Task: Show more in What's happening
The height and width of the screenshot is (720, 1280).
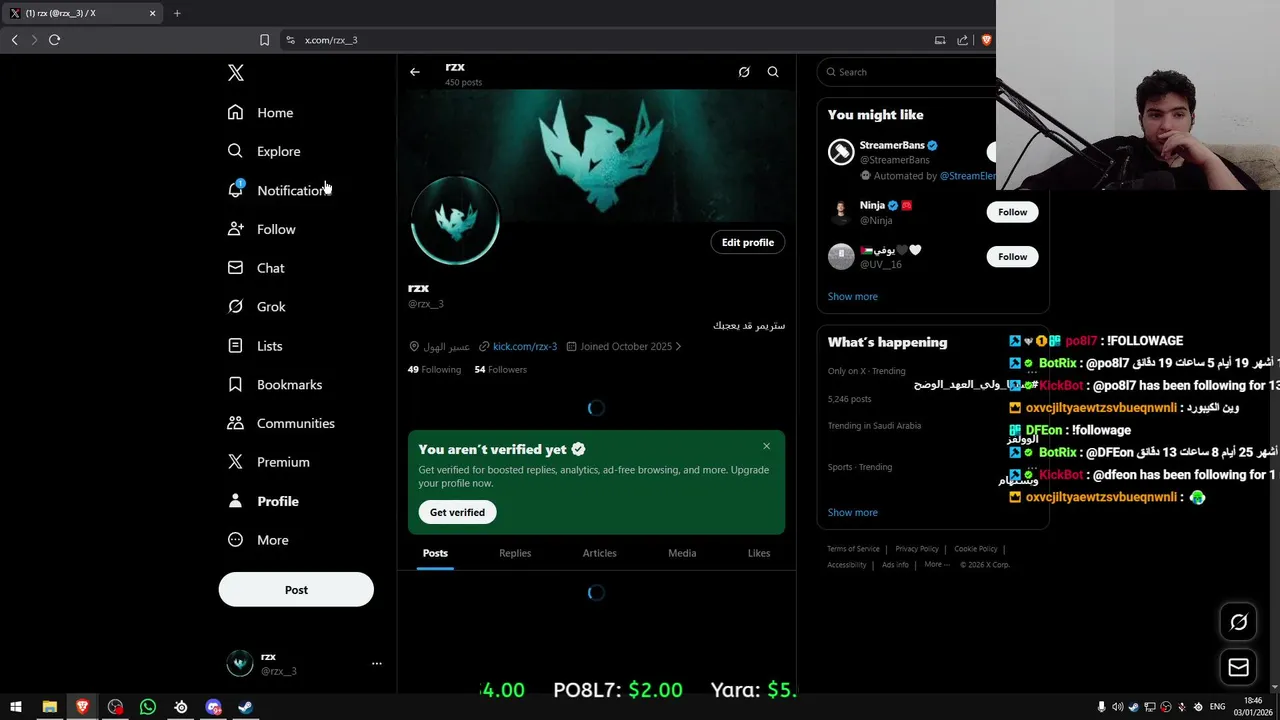Action: (852, 512)
